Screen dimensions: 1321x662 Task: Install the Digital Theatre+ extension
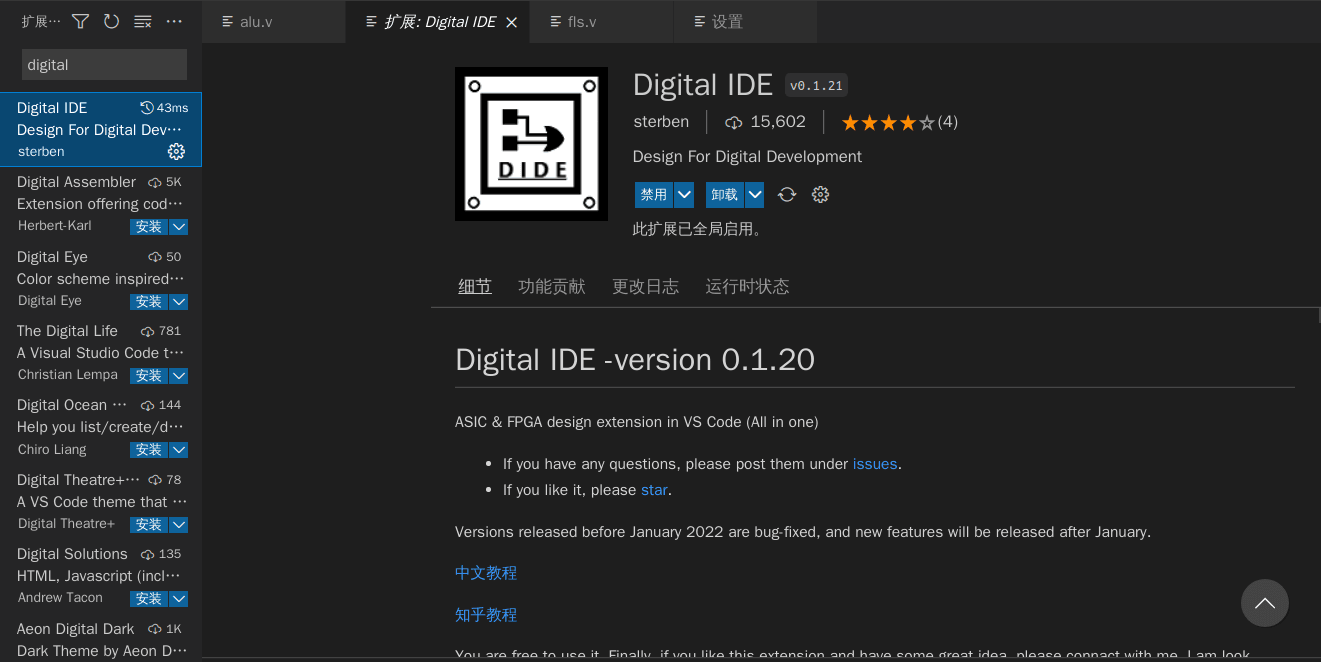tap(149, 525)
